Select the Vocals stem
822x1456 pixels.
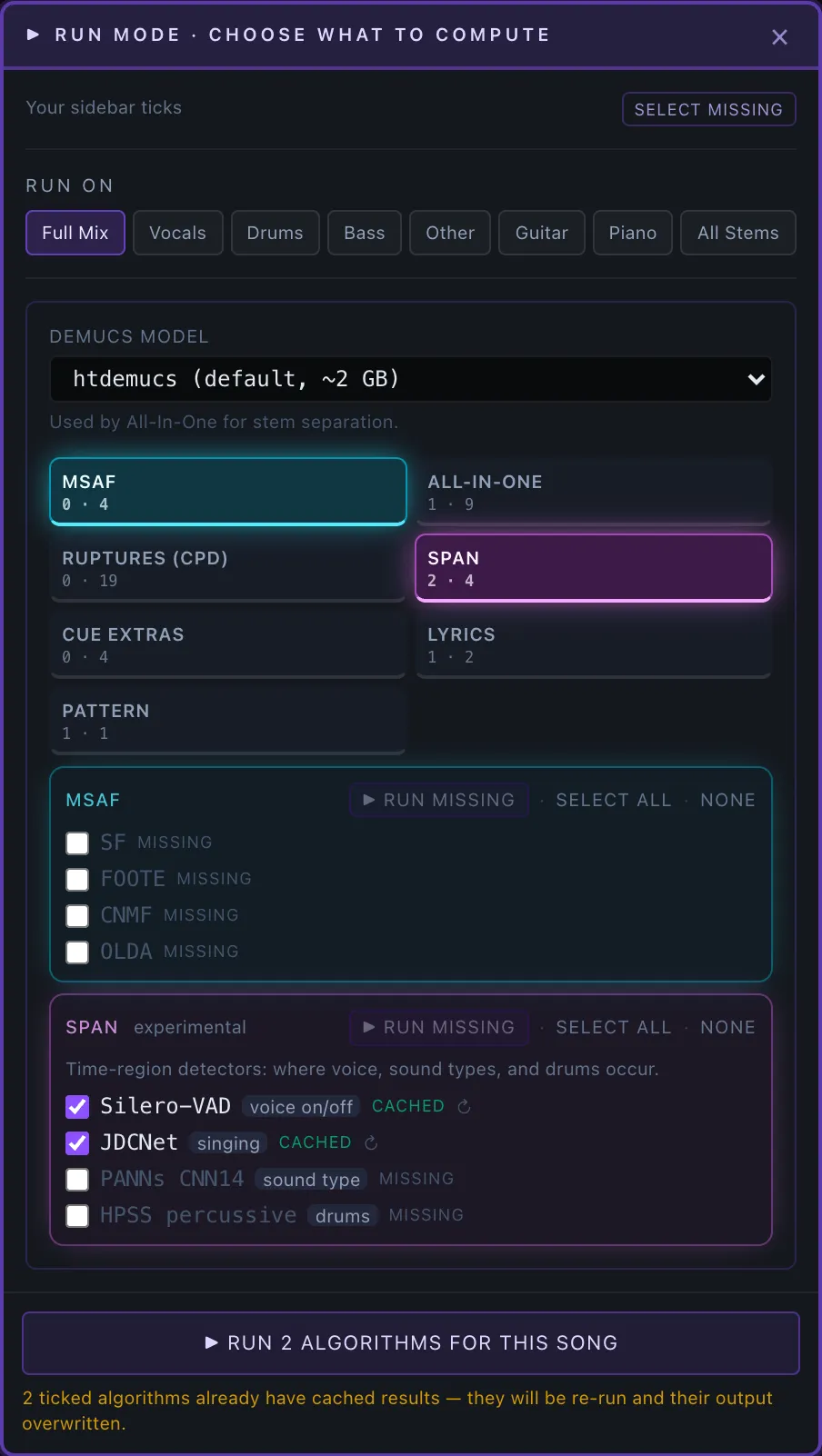[x=177, y=233]
